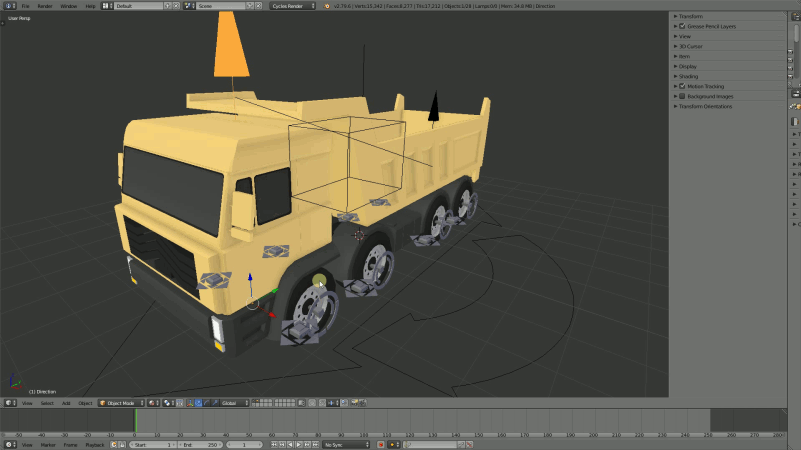Open the Help menu
This screenshot has height=450, width=801.
(x=90, y=6)
